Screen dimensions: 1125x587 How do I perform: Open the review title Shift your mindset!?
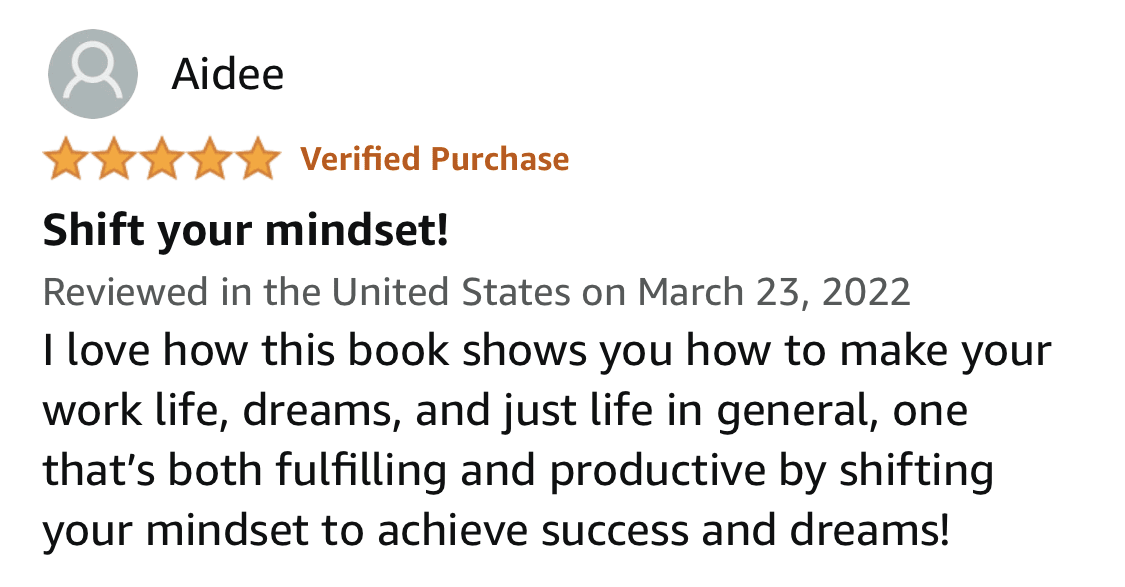[245, 233]
